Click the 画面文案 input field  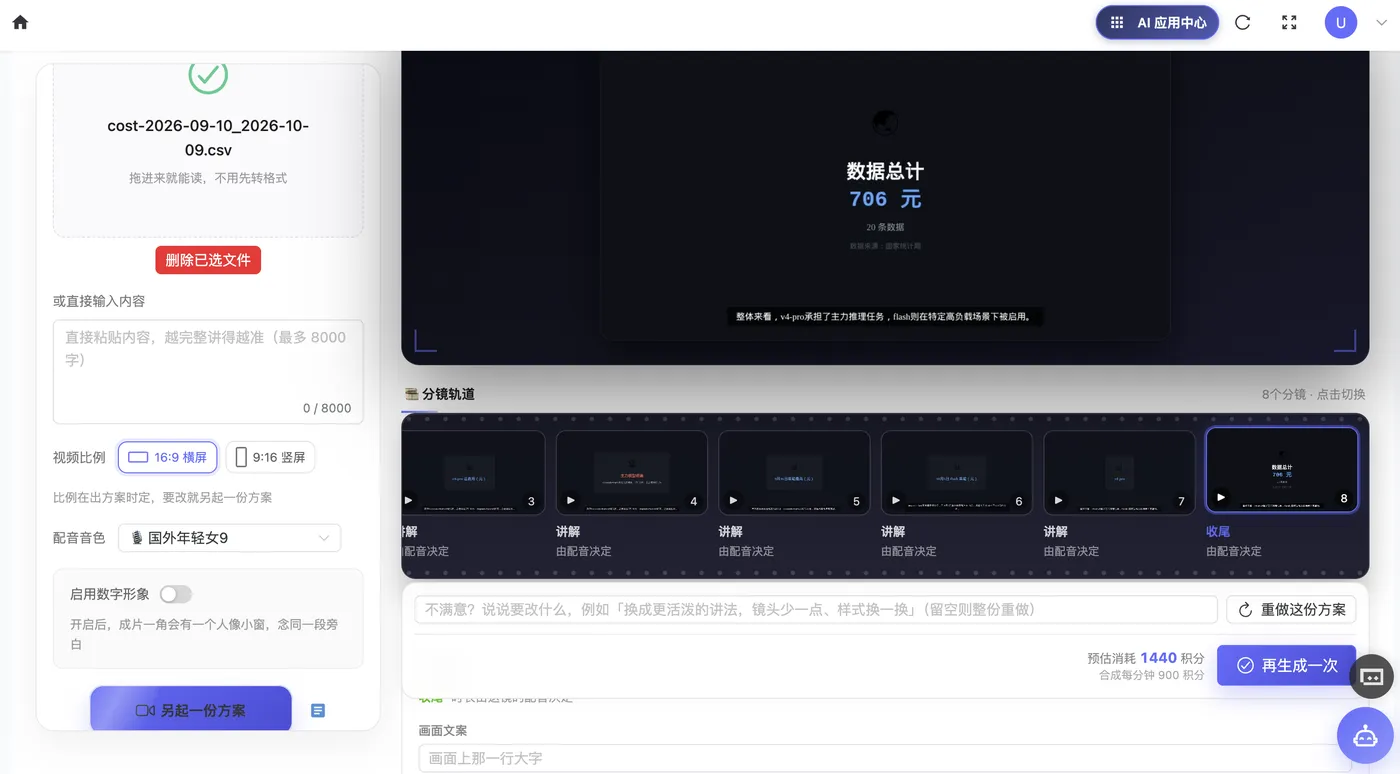coord(885,758)
